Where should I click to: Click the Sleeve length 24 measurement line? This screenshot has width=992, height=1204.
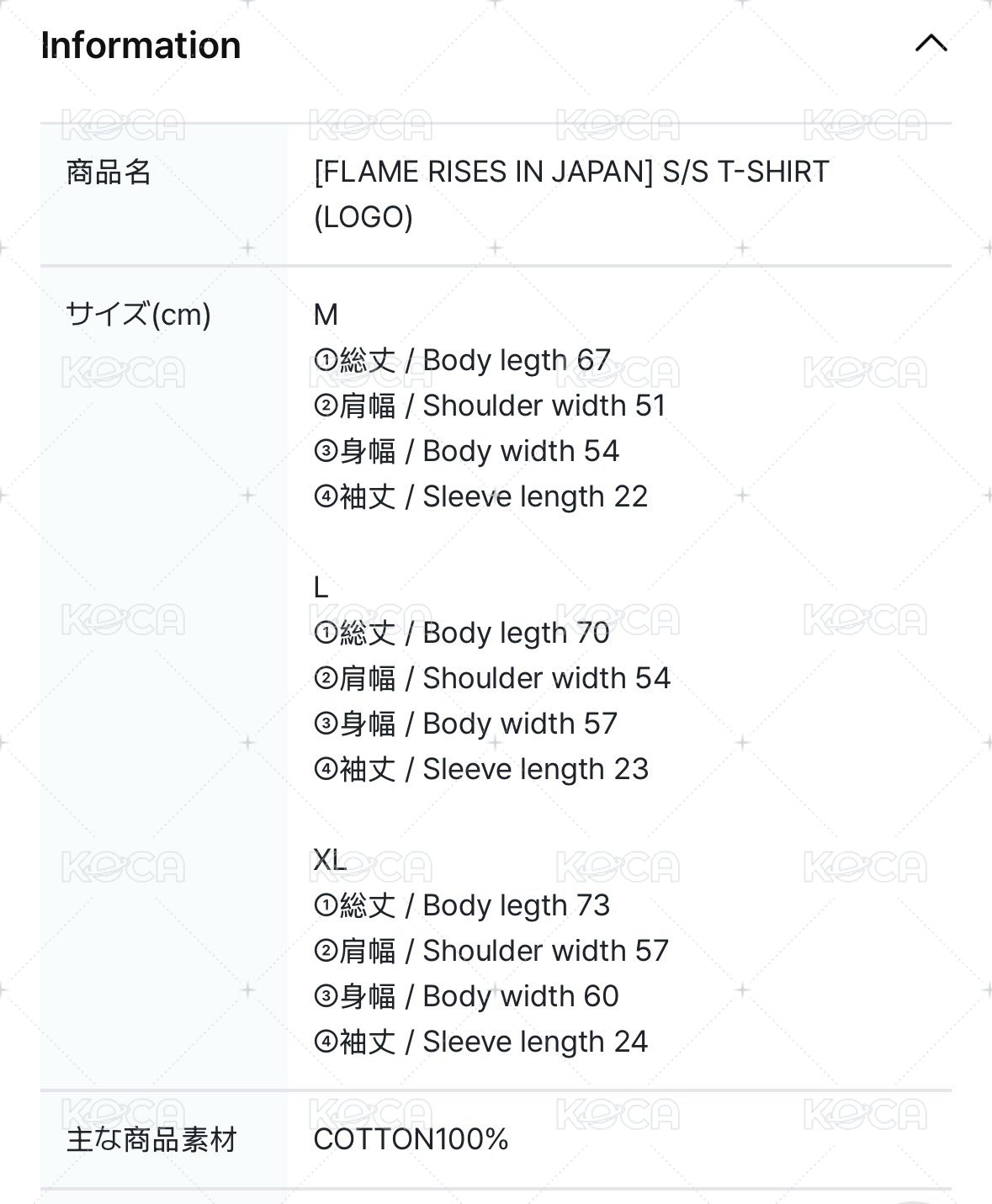483,1042
